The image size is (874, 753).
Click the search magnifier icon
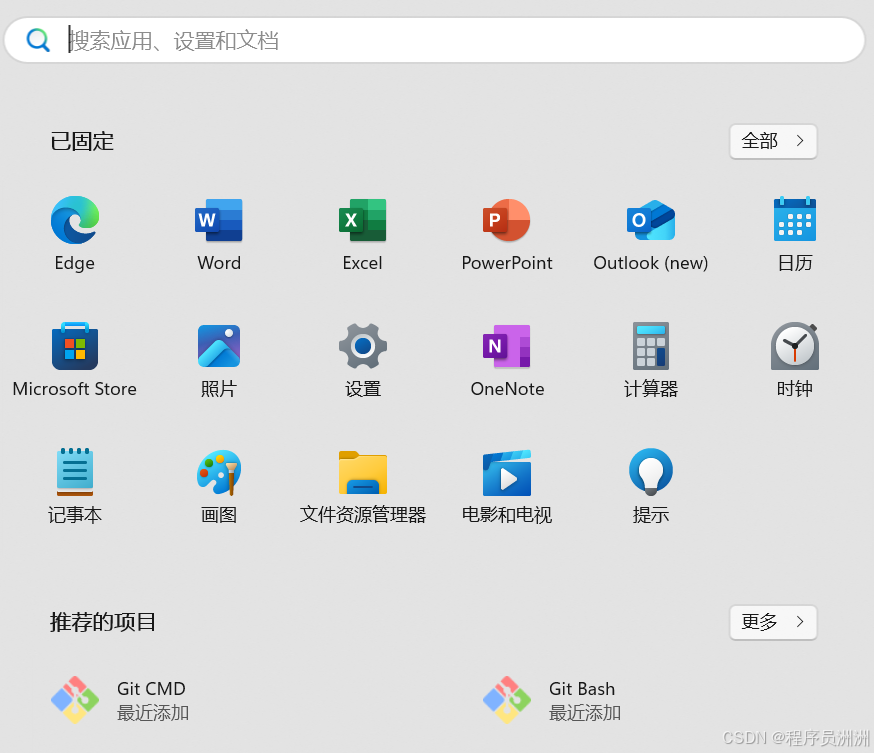[x=38, y=40]
